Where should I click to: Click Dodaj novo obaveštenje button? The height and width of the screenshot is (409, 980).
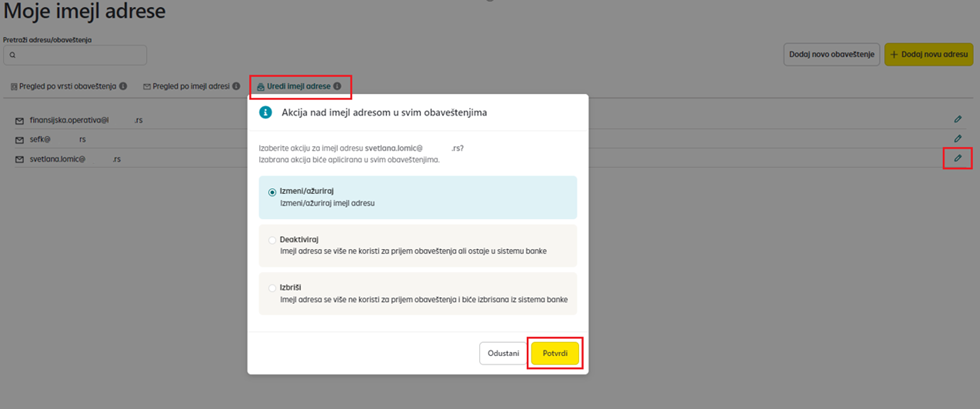[832, 54]
